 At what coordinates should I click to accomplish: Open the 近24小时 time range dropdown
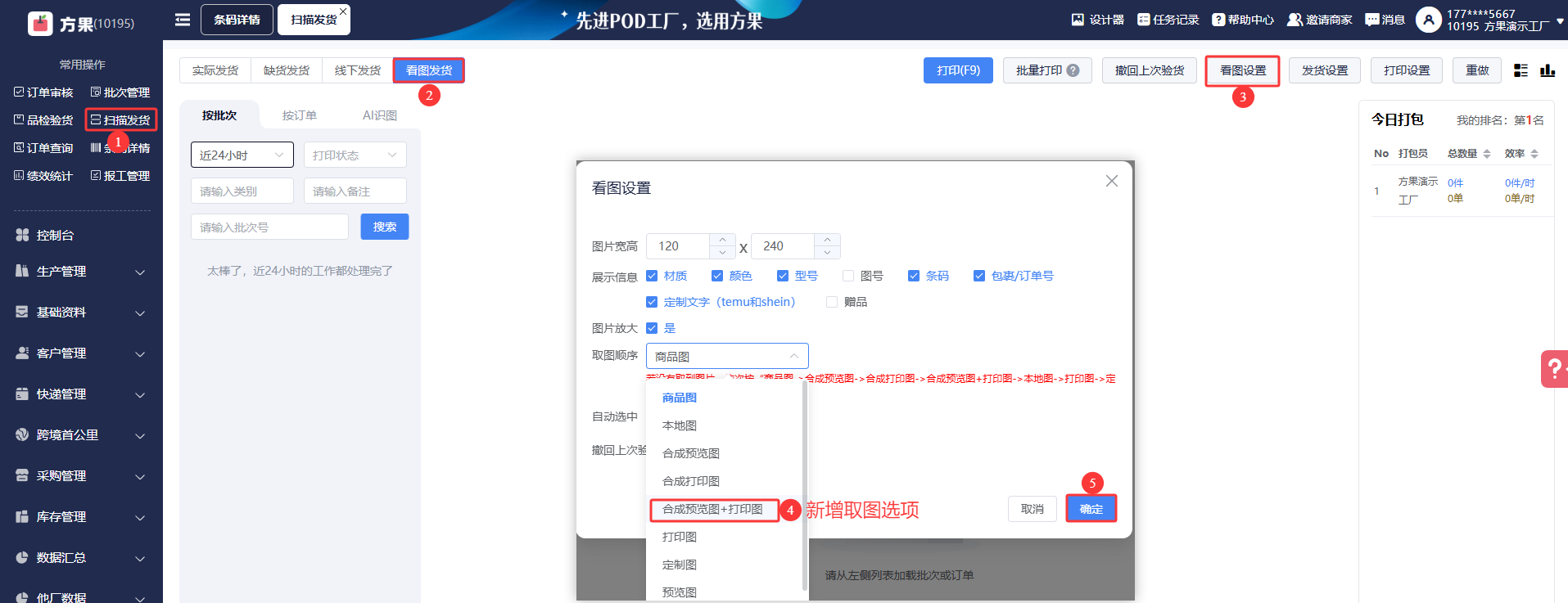pyautogui.click(x=242, y=155)
